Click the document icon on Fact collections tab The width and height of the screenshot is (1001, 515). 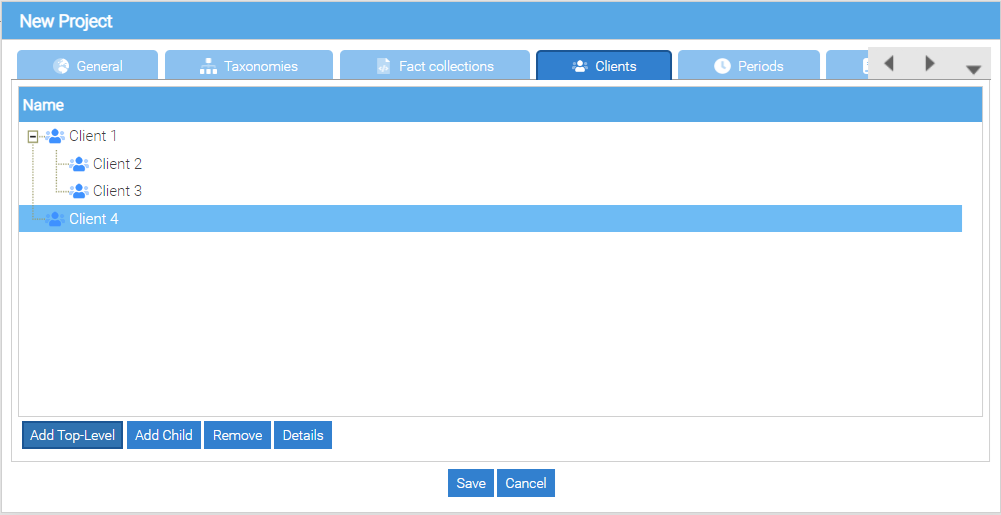coord(383,66)
